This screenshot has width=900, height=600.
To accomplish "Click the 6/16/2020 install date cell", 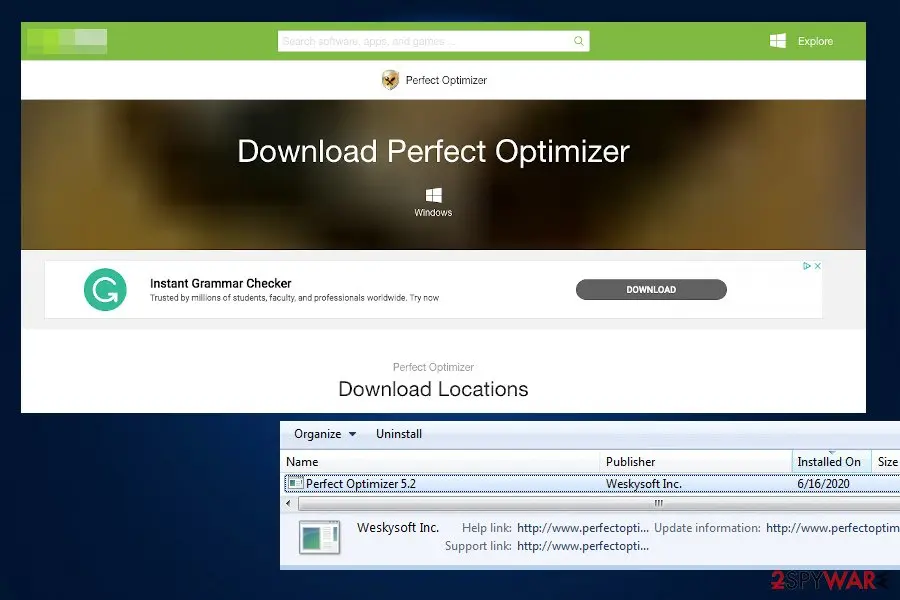I will tap(823, 484).
